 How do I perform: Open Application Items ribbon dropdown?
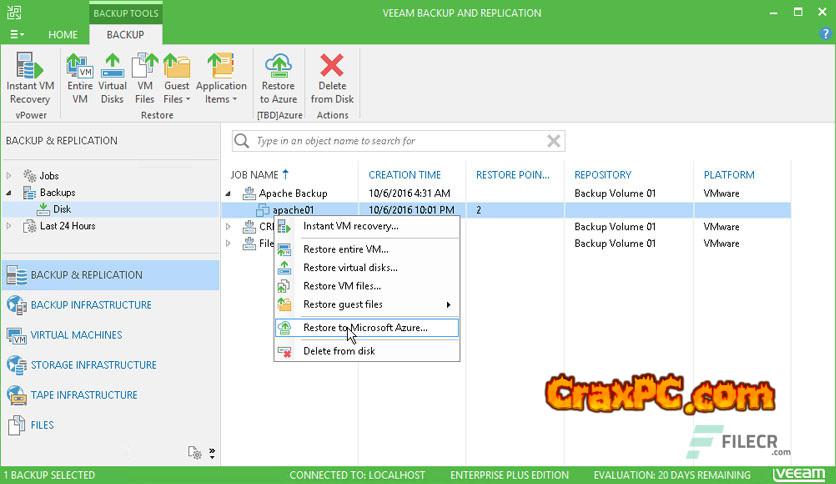pyautogui.click(x=221, y=78)
